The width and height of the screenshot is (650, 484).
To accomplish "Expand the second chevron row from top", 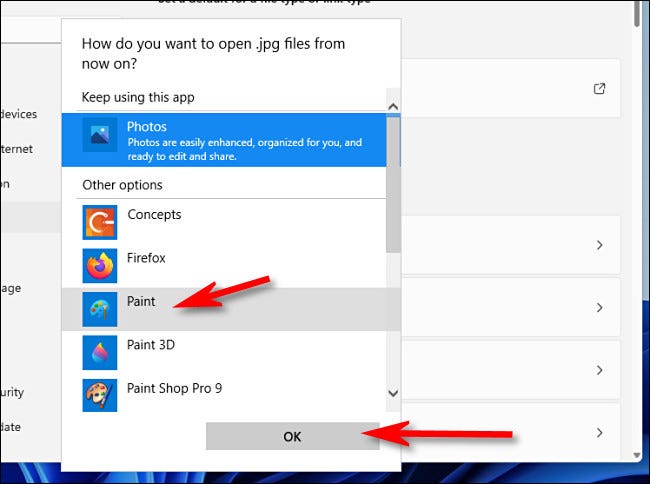I will tap(599, 308).
